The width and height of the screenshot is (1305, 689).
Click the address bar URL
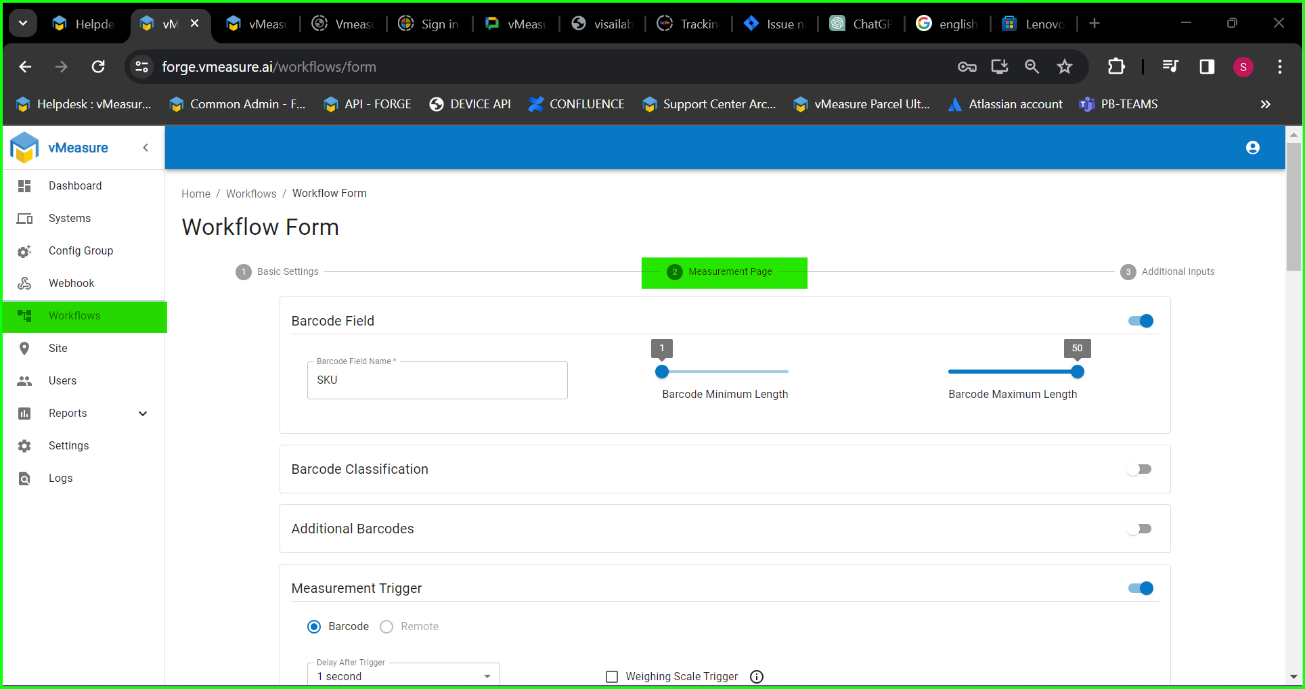click(x=269, y=67)
